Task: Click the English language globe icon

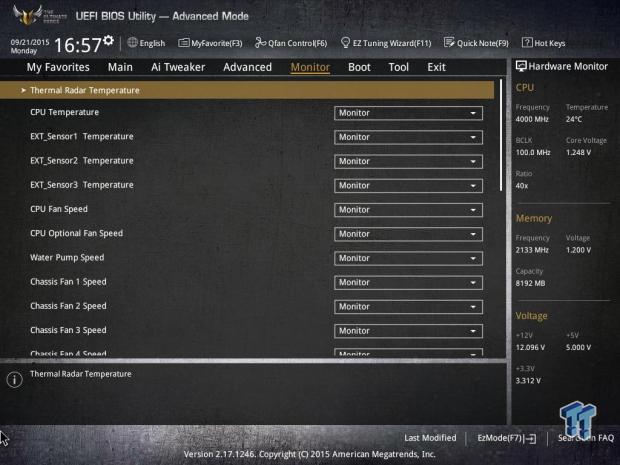Action: pos(132,43)
